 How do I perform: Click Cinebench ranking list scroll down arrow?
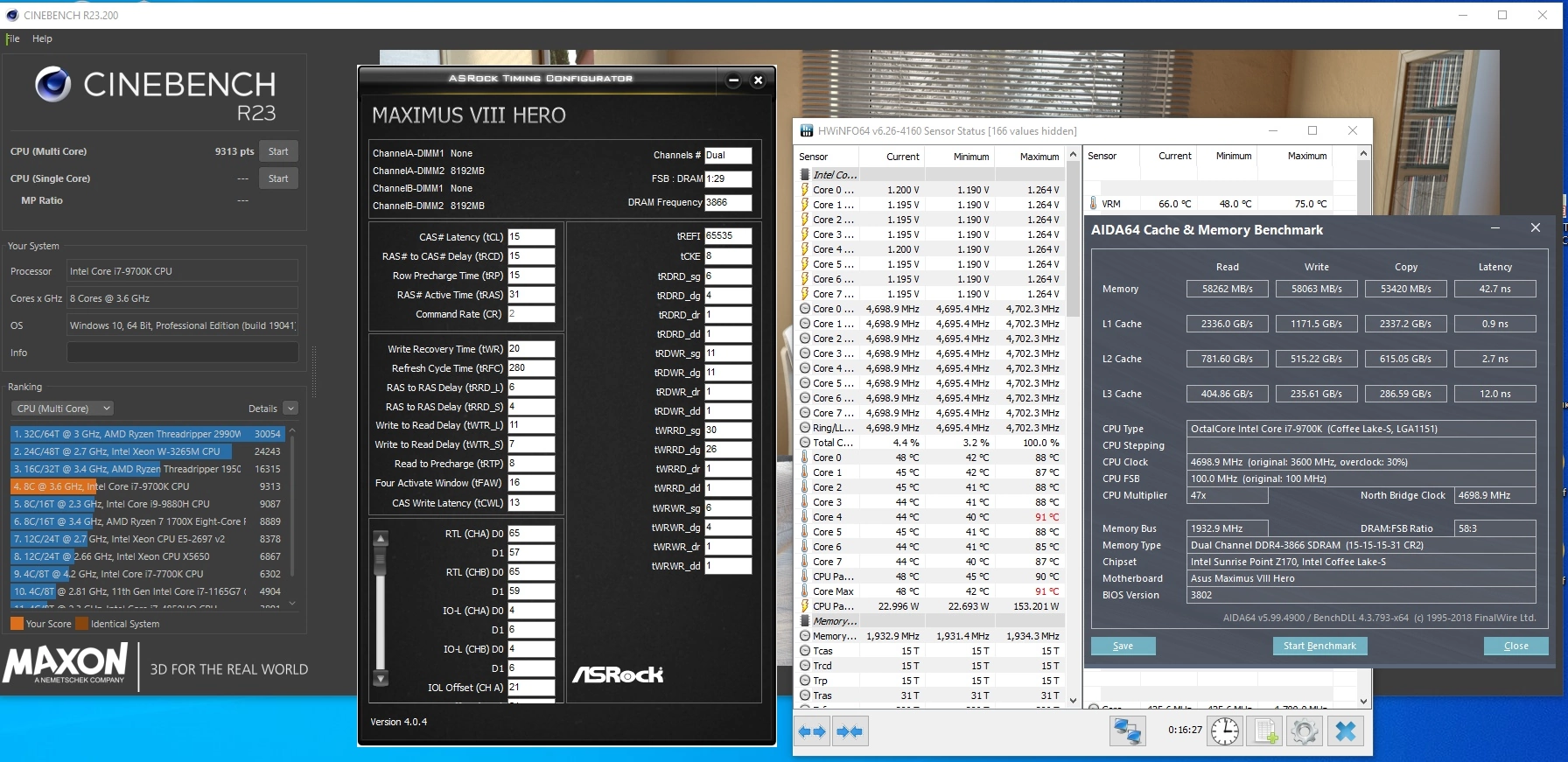292,604
